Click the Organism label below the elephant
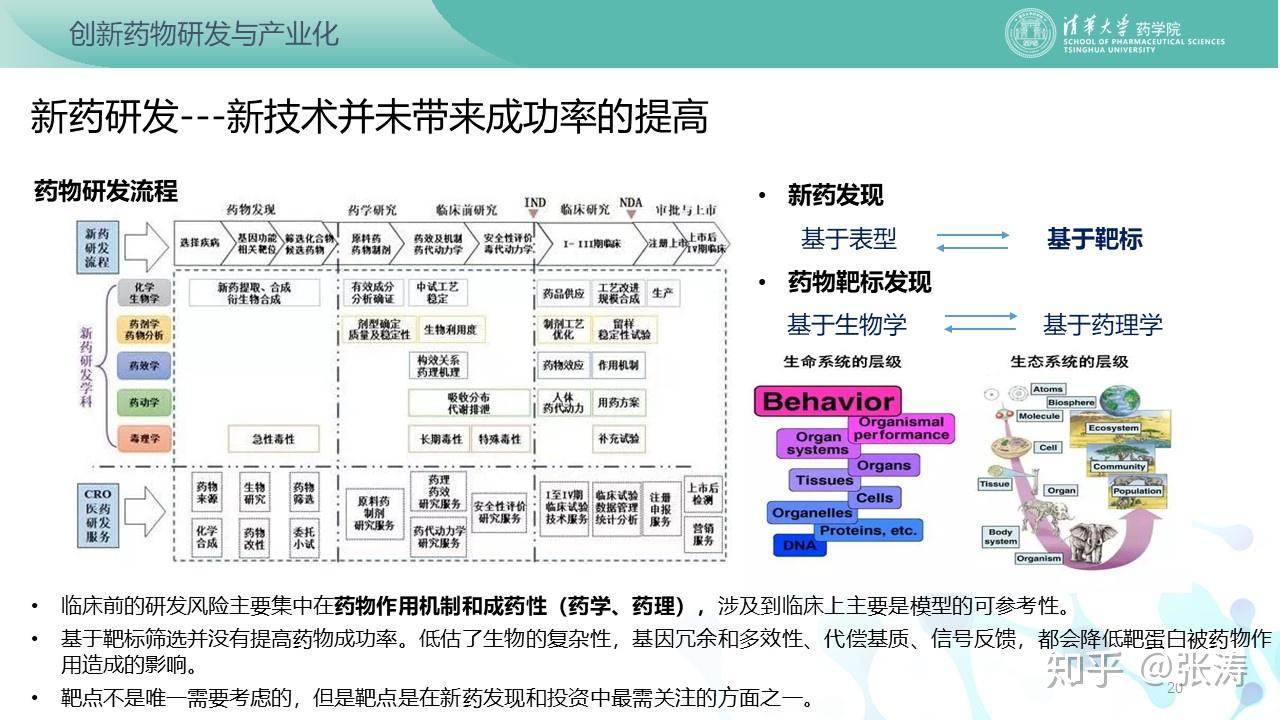1280x720 pixels. pos(1038,559)
